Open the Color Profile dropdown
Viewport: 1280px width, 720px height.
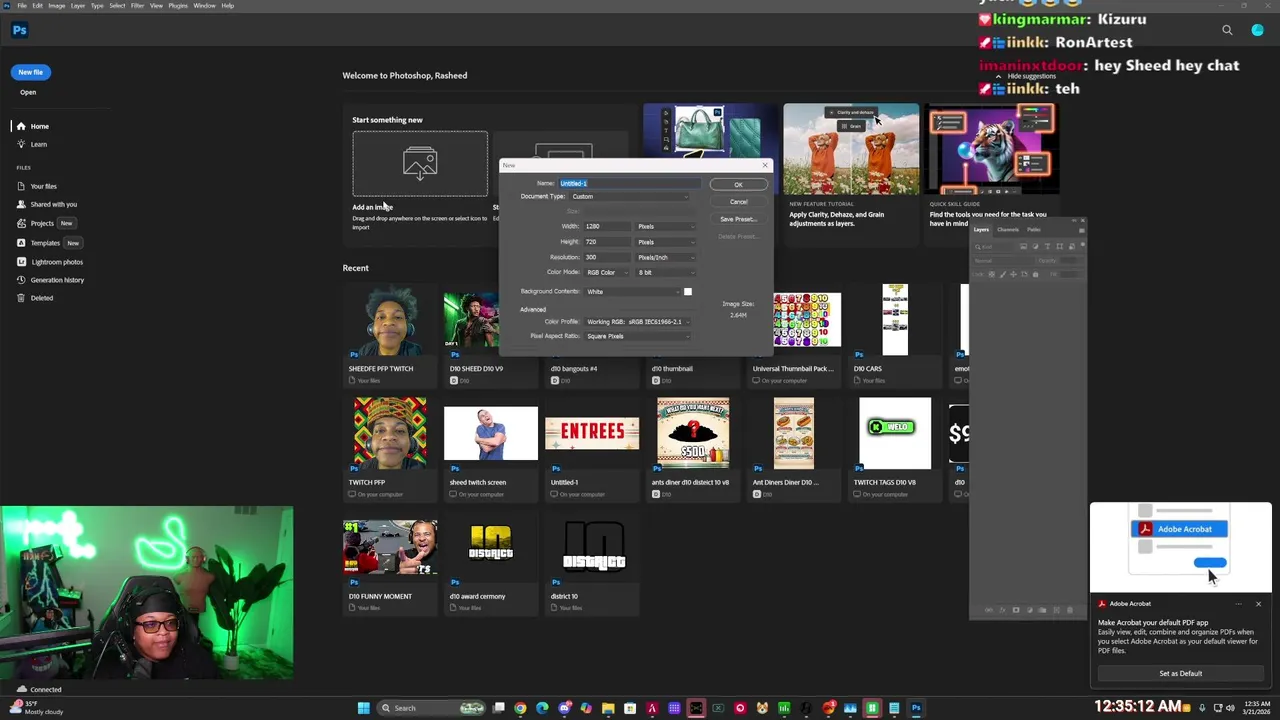click(x=638, y=322)
